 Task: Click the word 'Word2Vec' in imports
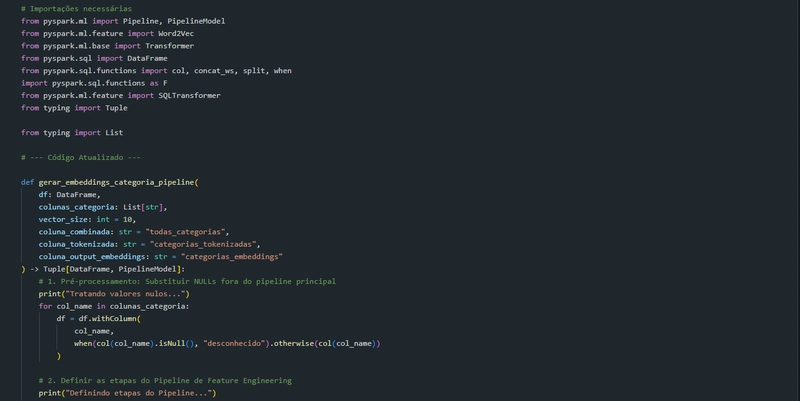click(176, 34)
